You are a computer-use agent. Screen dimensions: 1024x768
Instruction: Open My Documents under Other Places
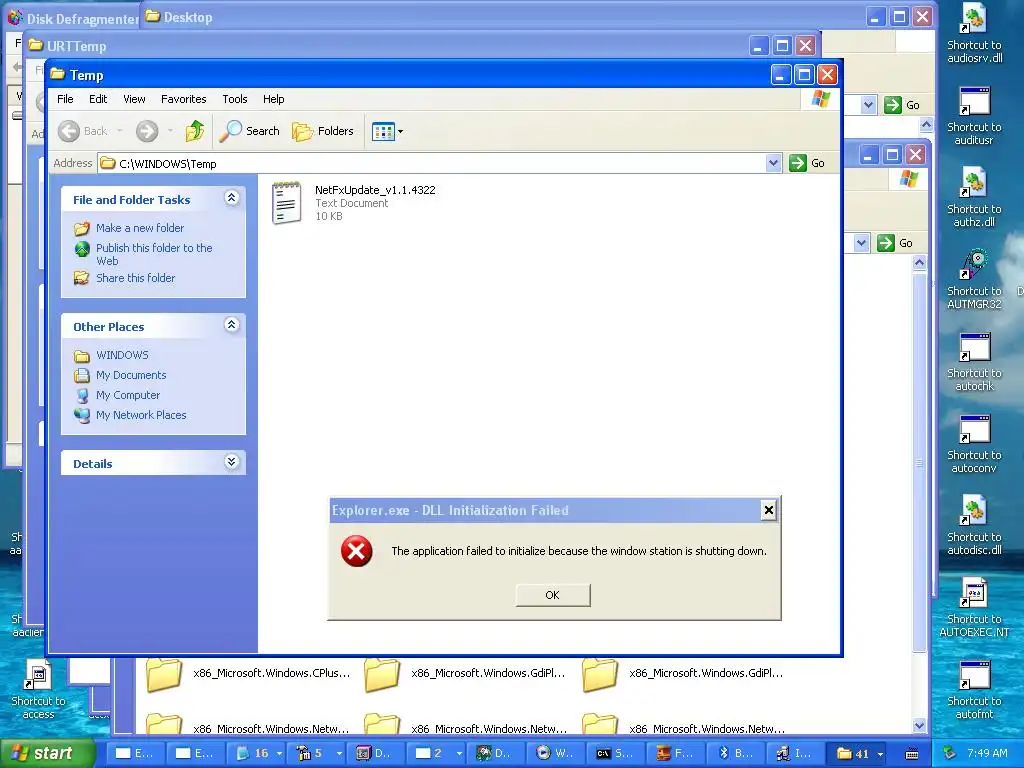click(131, 376)
